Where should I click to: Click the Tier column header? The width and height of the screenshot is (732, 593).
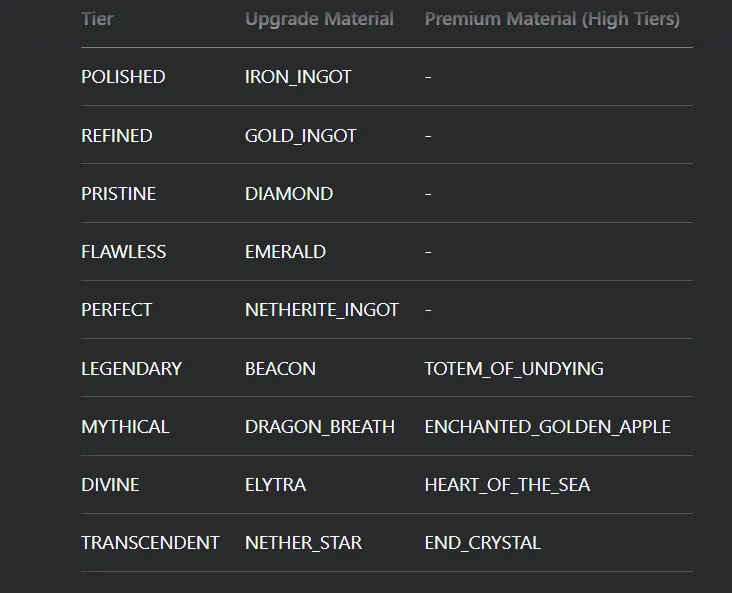[97, 19]
